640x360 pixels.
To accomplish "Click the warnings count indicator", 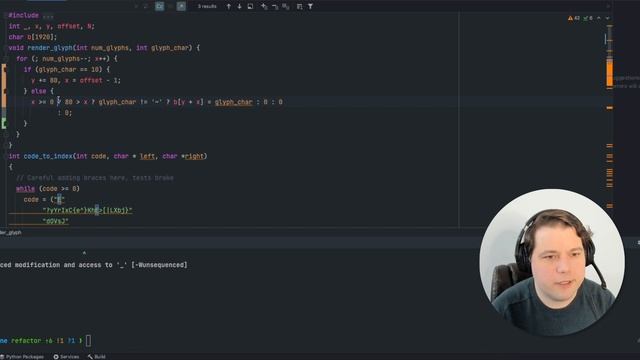I will click(x=574, y=18).
